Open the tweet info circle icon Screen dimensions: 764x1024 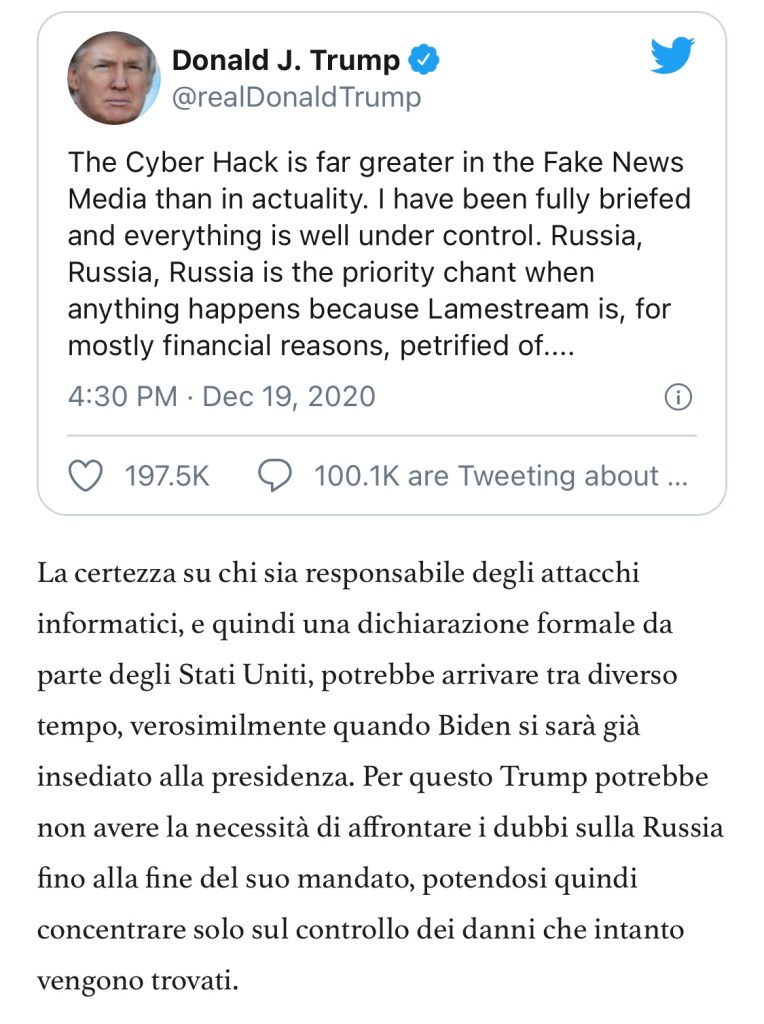point(677,397)
